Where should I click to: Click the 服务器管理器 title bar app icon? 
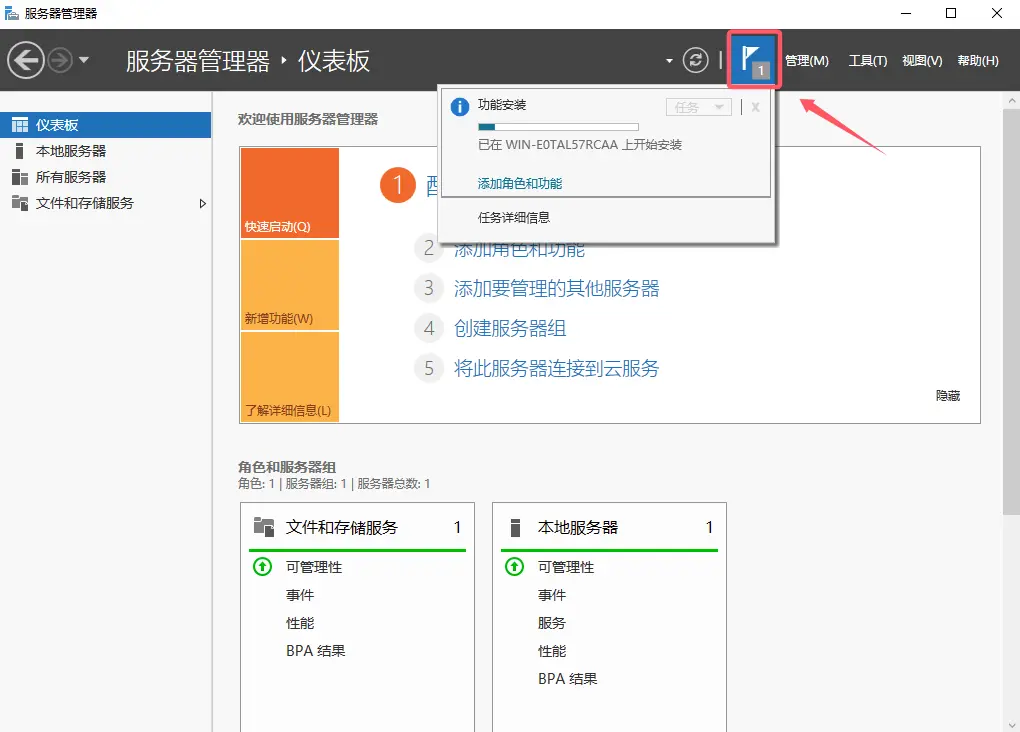pyautogui.click(x=12, y=13)
